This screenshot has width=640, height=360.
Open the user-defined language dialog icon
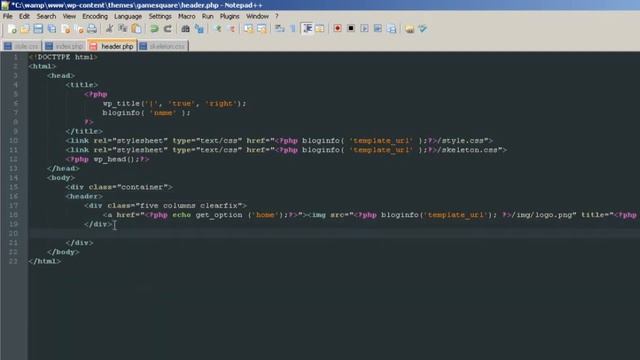click(x=320, y=29)
